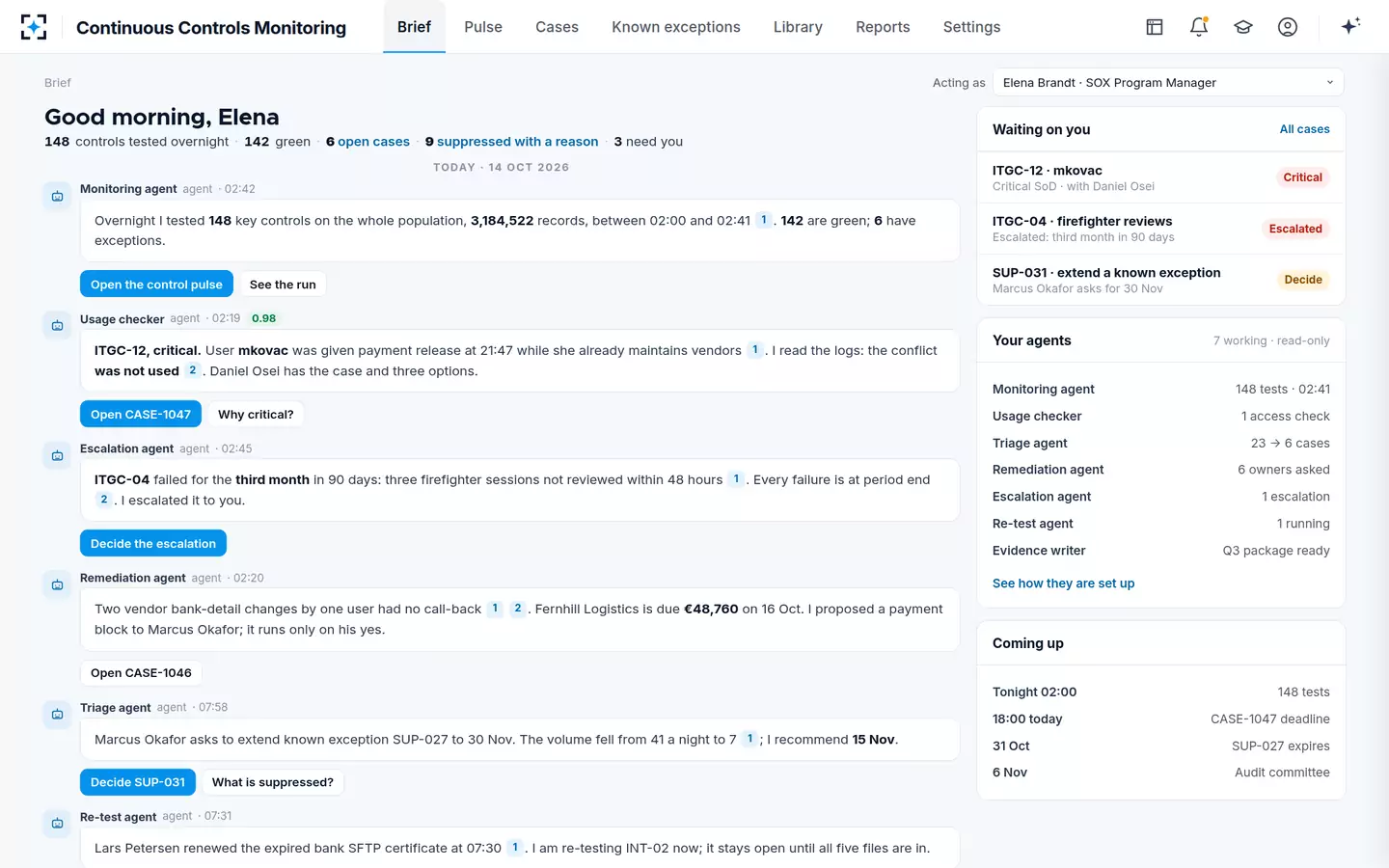1389x868 pixels.
Task: Open the sparkle AI assistant icon
Action: (x=1350, y=26)
